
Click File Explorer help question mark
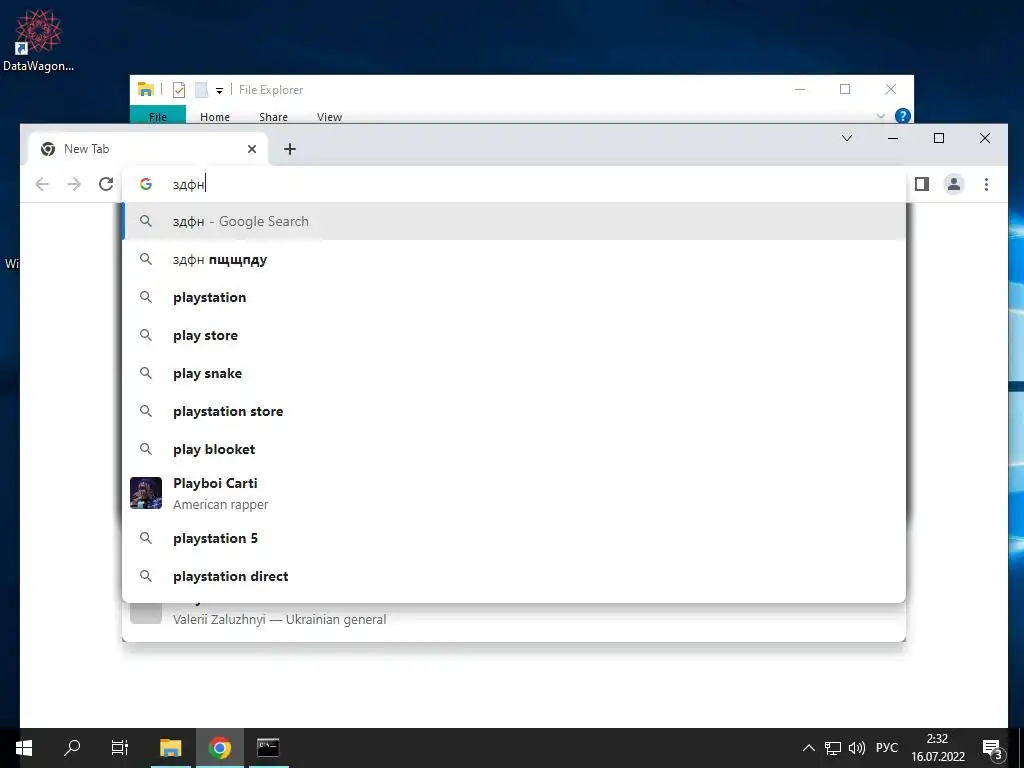click(x=903, y=116)
